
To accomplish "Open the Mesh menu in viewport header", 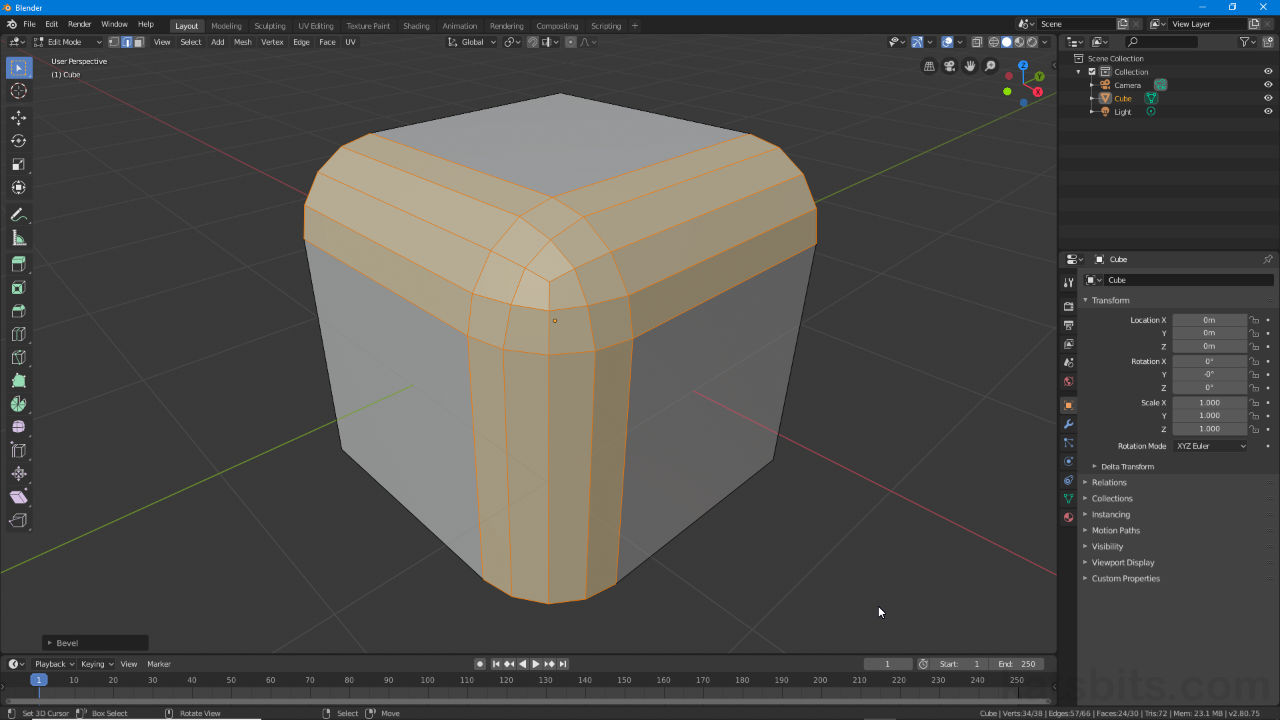I will click(x=243, y=42).
